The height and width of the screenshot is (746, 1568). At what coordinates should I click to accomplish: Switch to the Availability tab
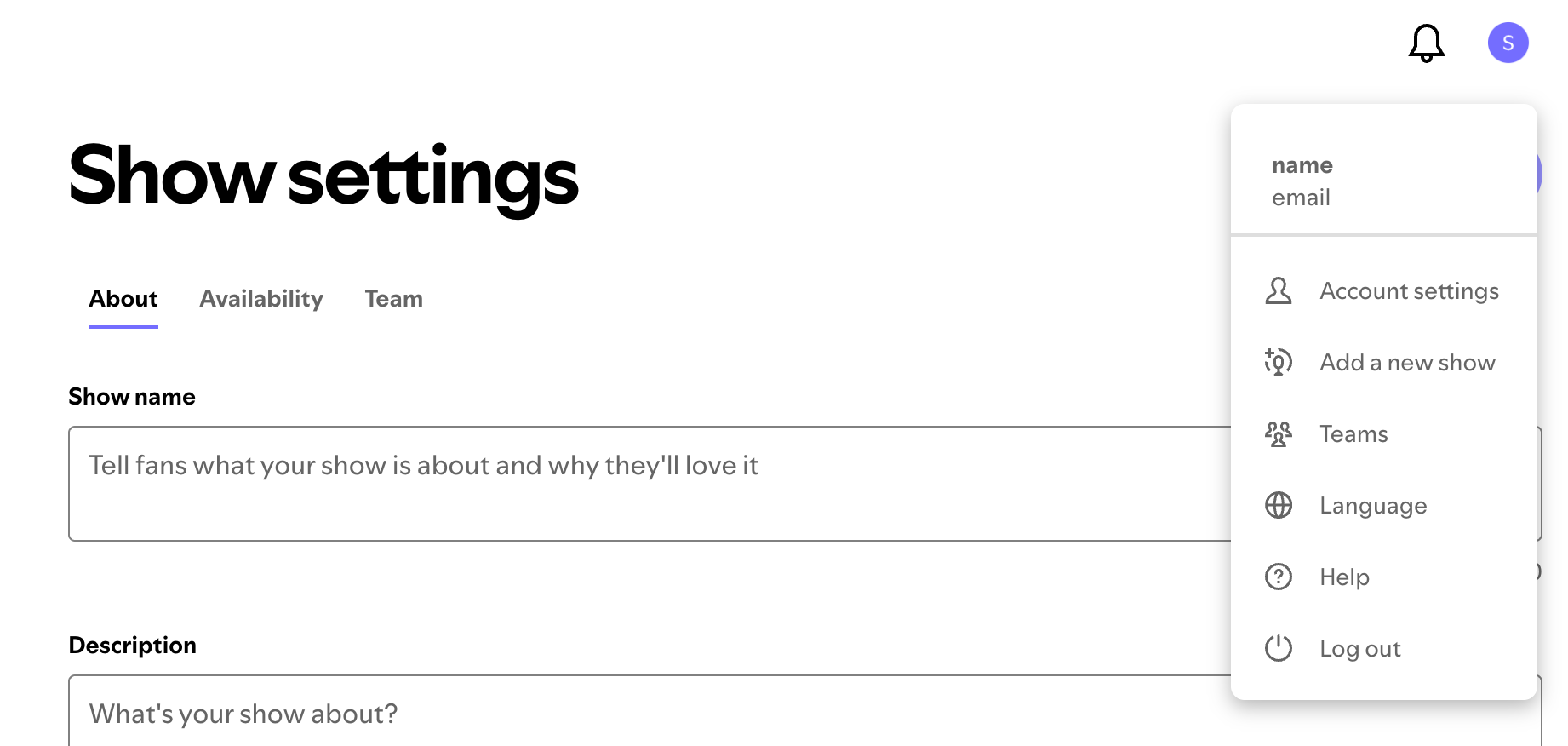click(x=261, y=299)
